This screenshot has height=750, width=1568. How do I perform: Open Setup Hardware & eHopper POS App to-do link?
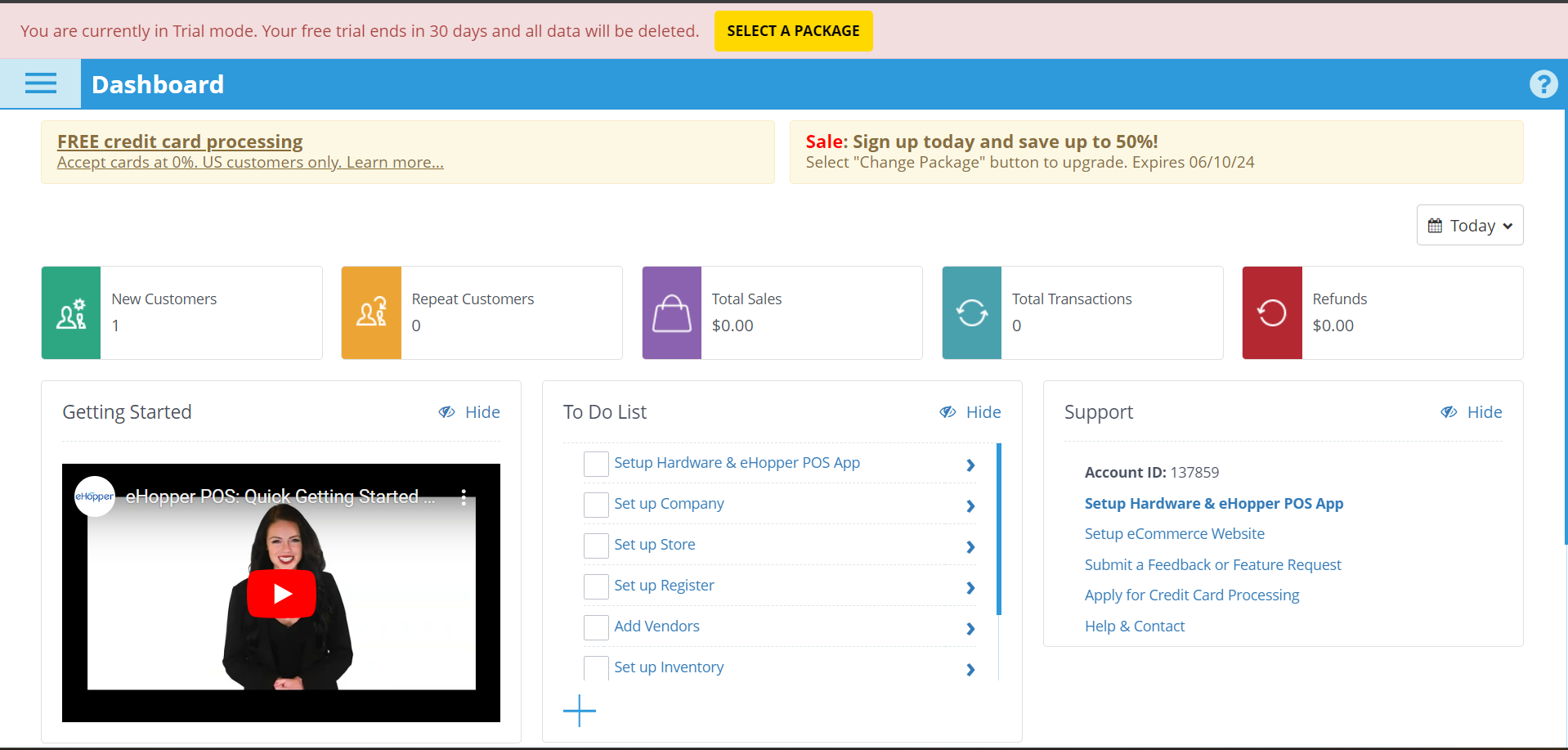(x=737, y=463)
